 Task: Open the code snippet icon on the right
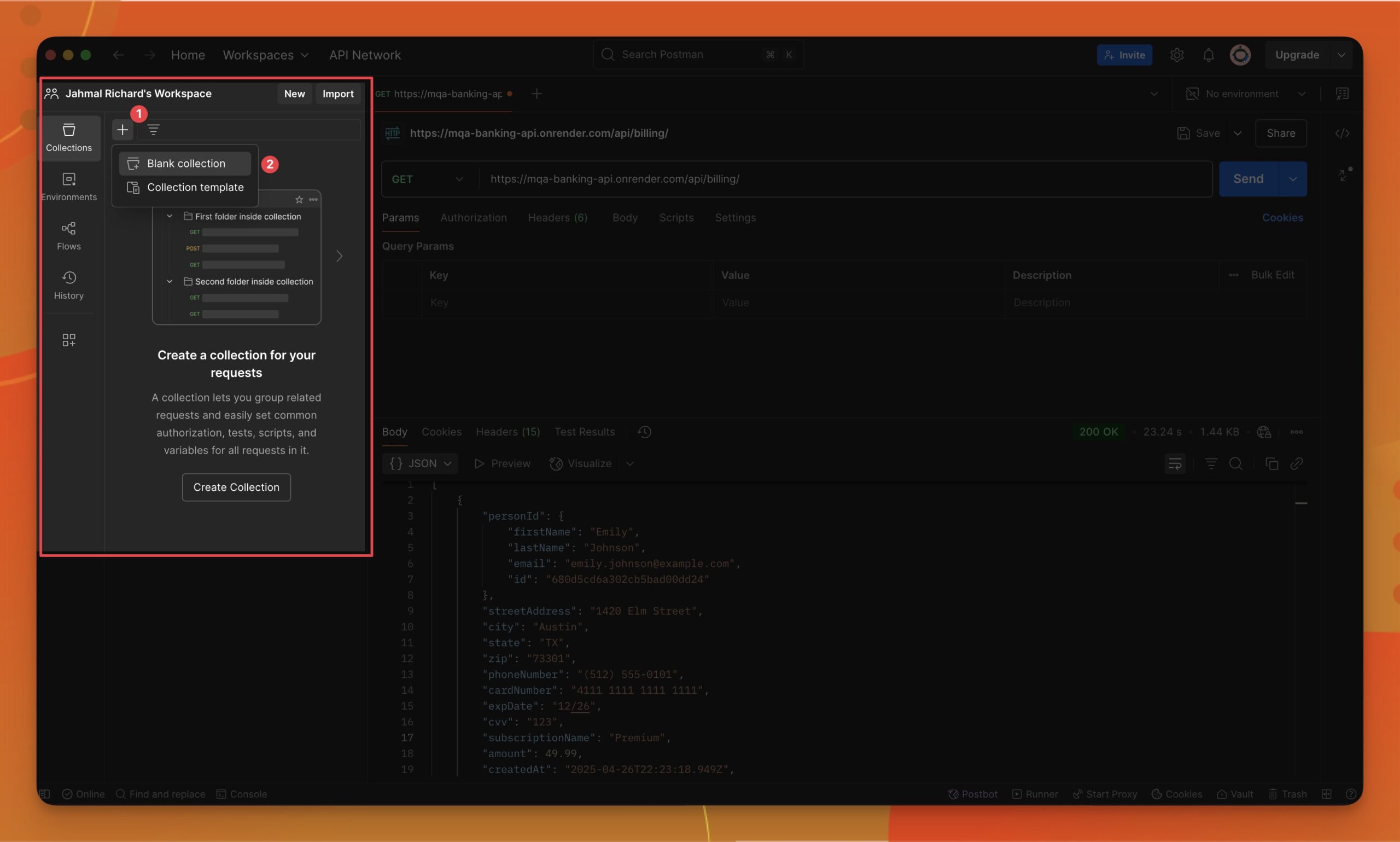pyautogui.click(x=1341, y=133)
